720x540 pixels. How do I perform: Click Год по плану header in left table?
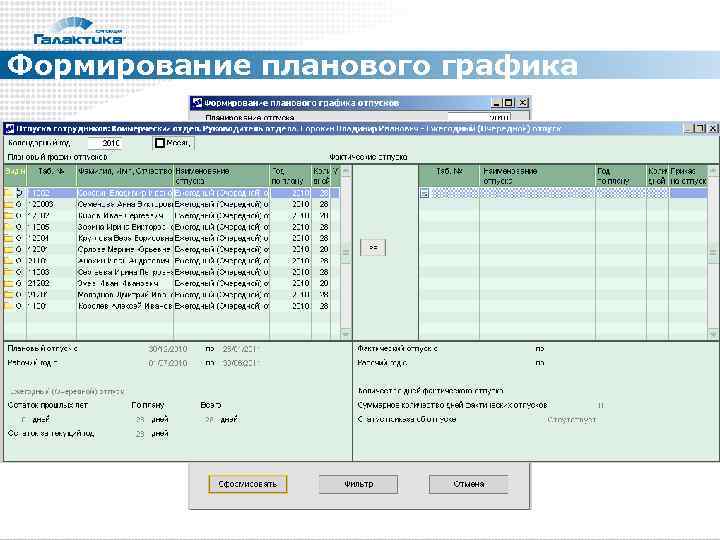[290, 176]
